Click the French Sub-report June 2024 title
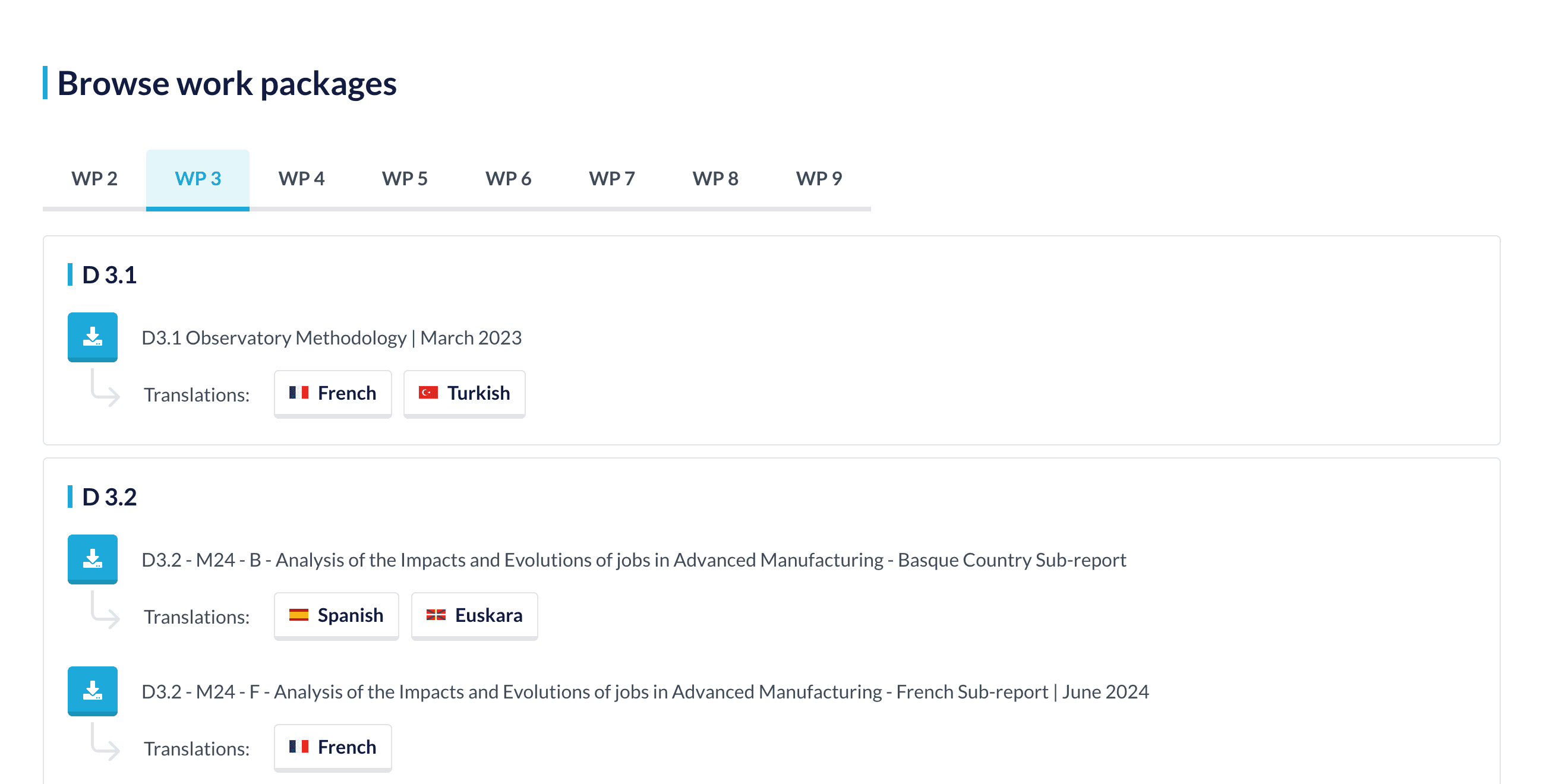The image size is (1546, 784). click(x=645, y=692)
